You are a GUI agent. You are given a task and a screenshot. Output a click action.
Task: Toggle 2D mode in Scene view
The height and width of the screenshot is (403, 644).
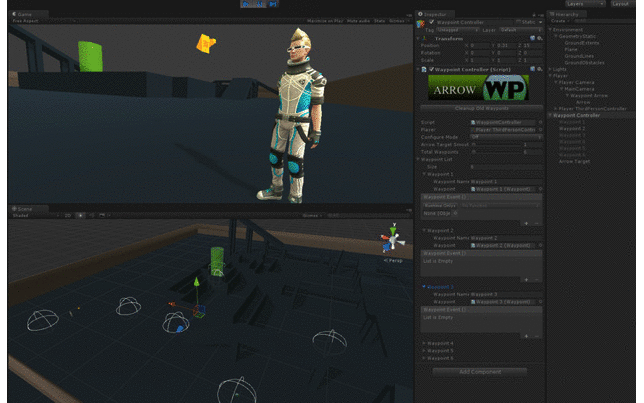pos(68,215)
